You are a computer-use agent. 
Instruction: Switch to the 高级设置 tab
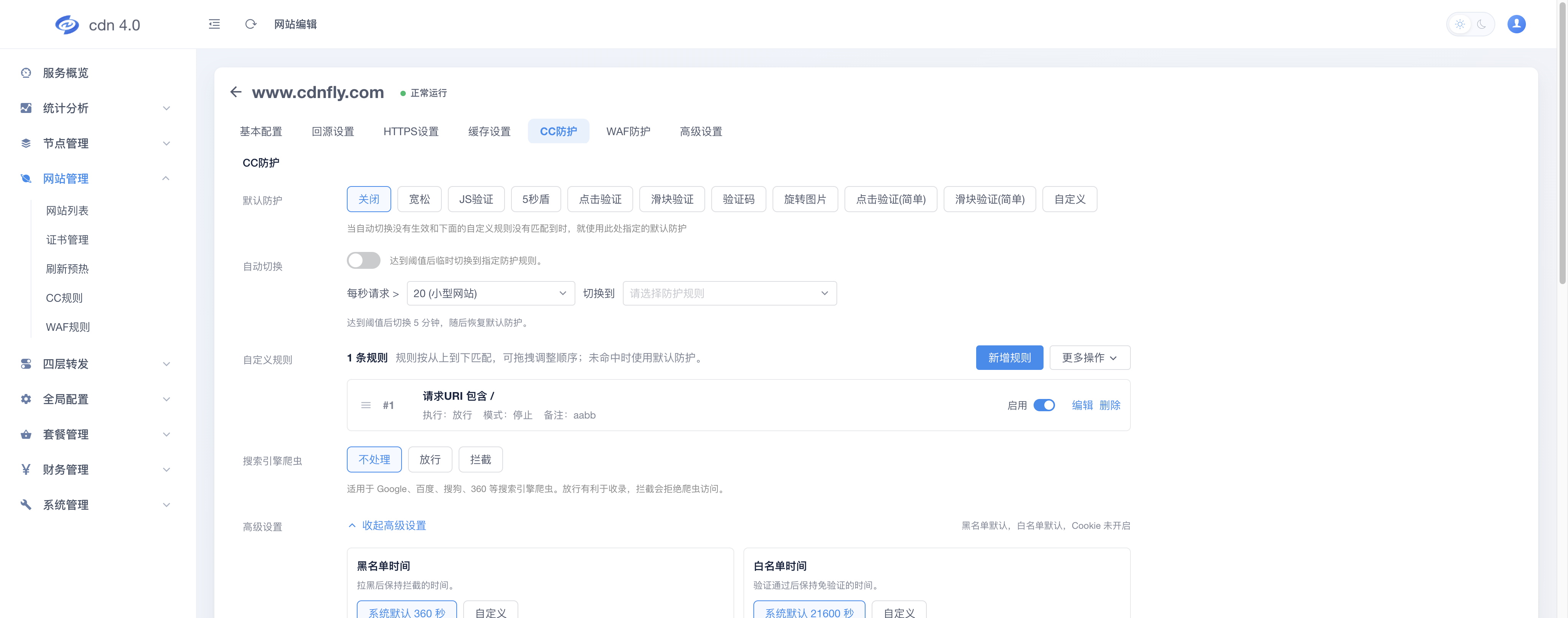click(x=701, y=131)
